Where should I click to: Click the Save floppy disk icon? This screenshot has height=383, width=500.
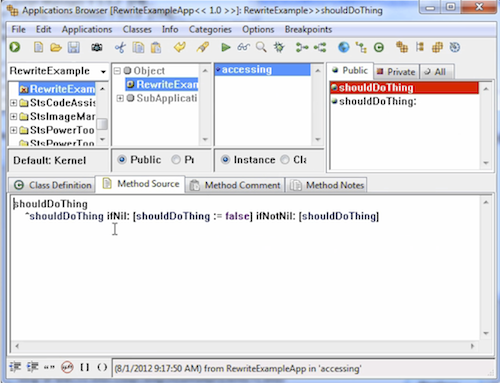pyautogui.click(x=74, y=47)
